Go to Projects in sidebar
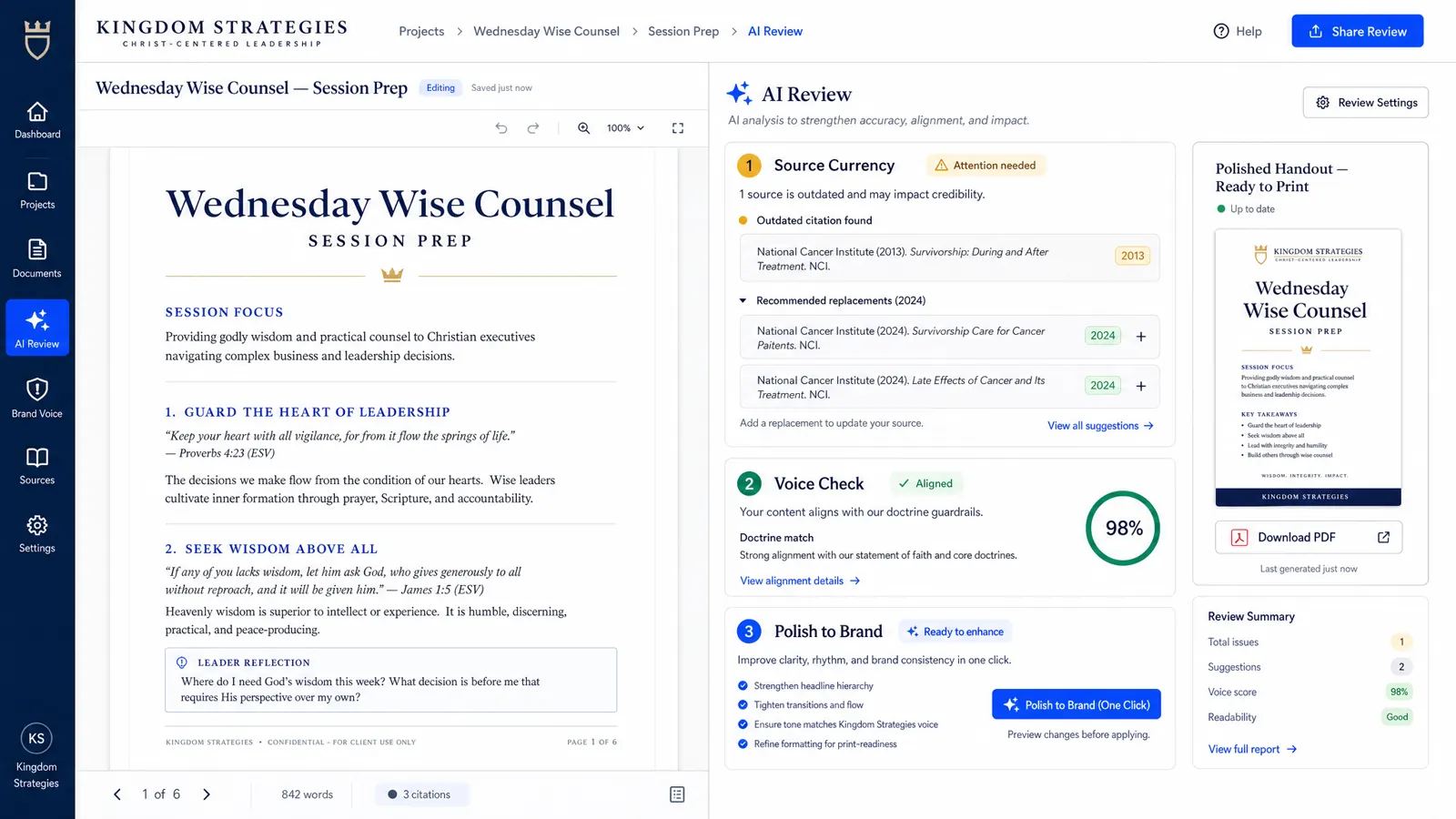 (37, 191)
